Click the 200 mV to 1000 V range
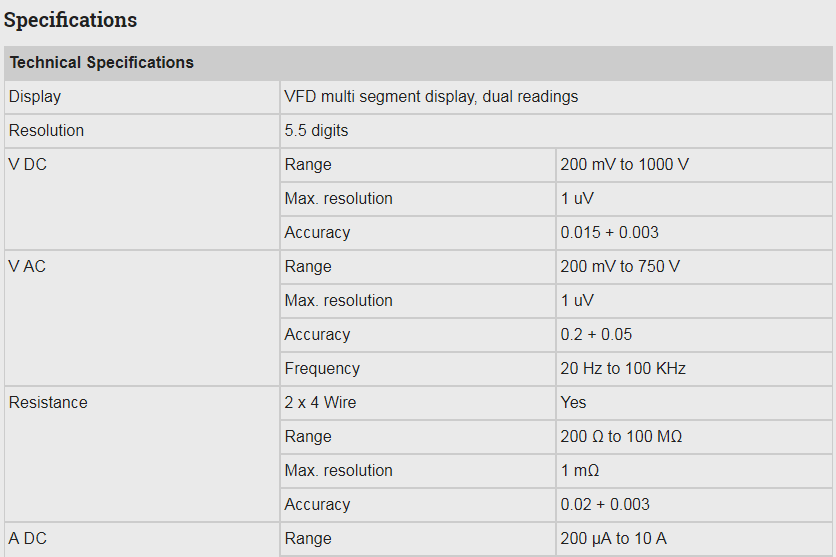836x557 pixels. coord(624,165)
